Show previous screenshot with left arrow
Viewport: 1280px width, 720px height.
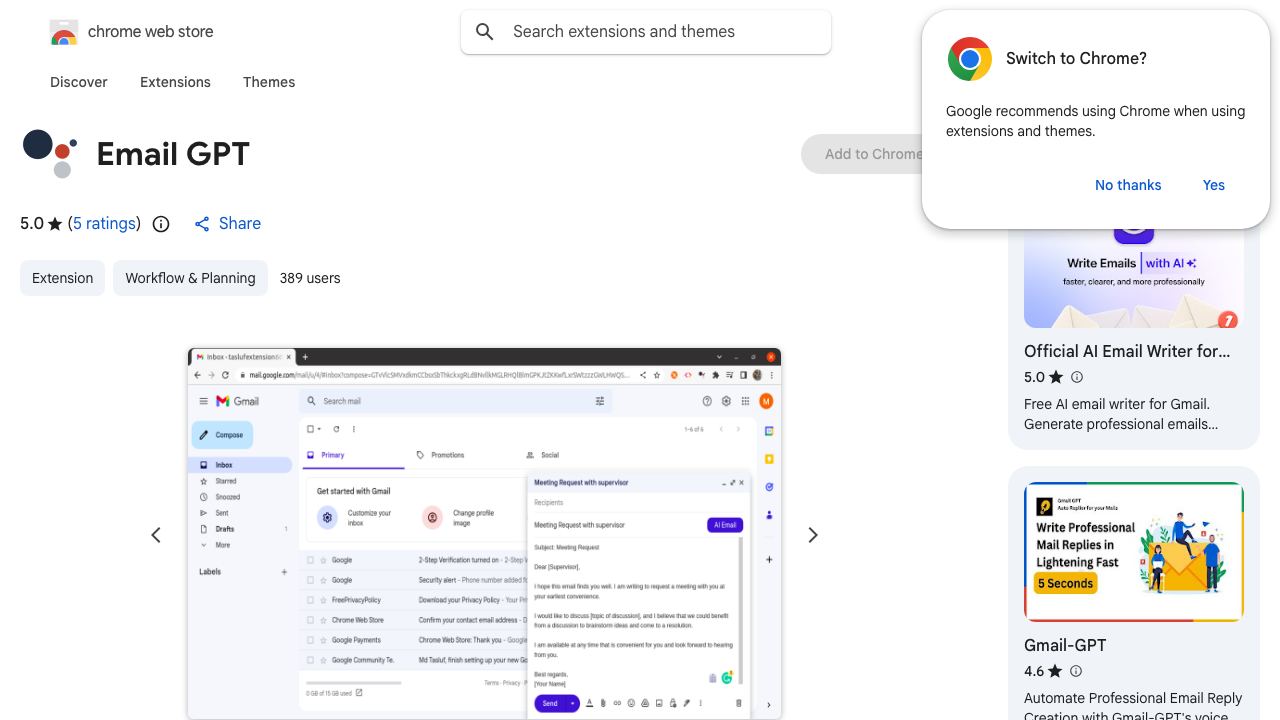coord(156,535)
